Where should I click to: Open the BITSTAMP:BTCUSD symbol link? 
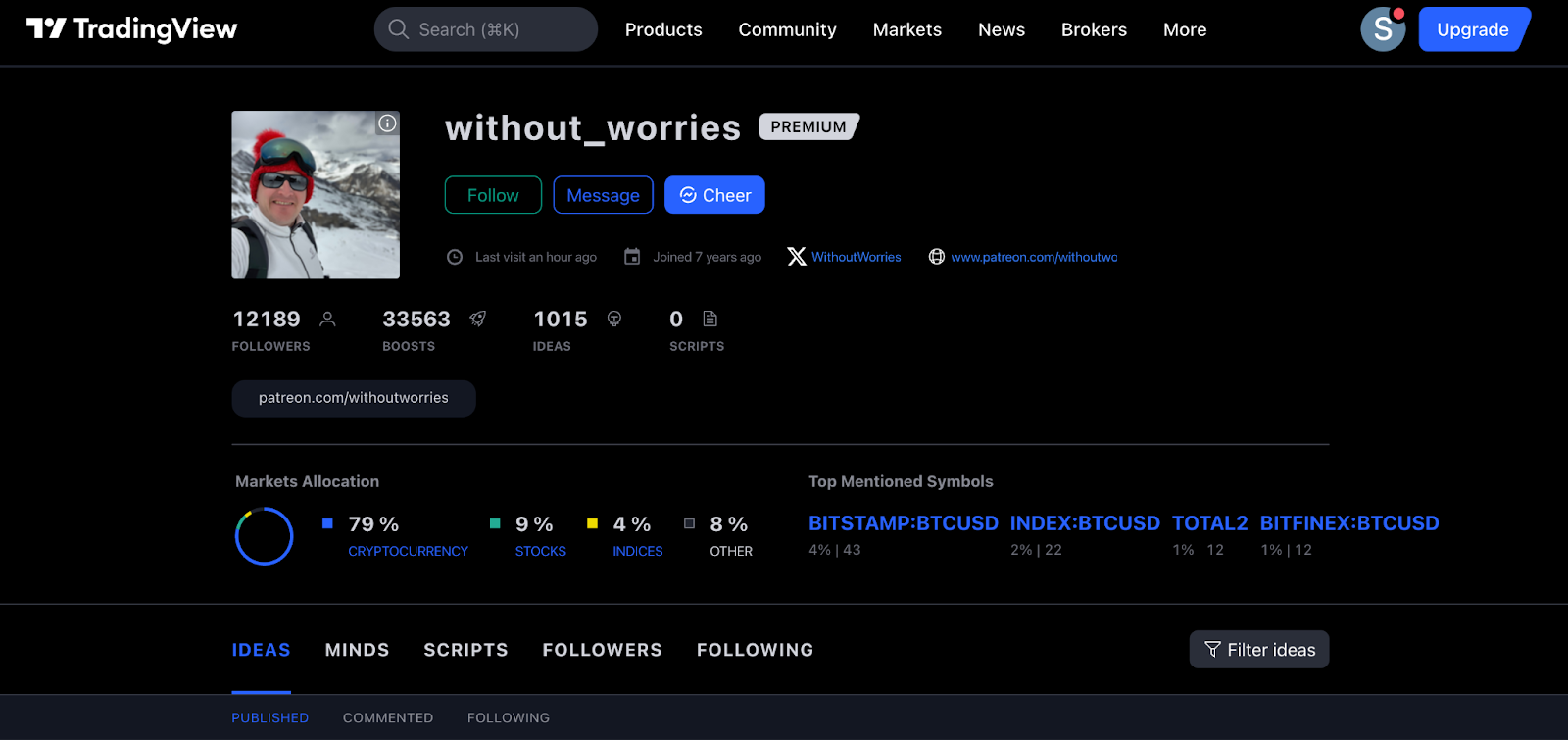tap(903, 523)
